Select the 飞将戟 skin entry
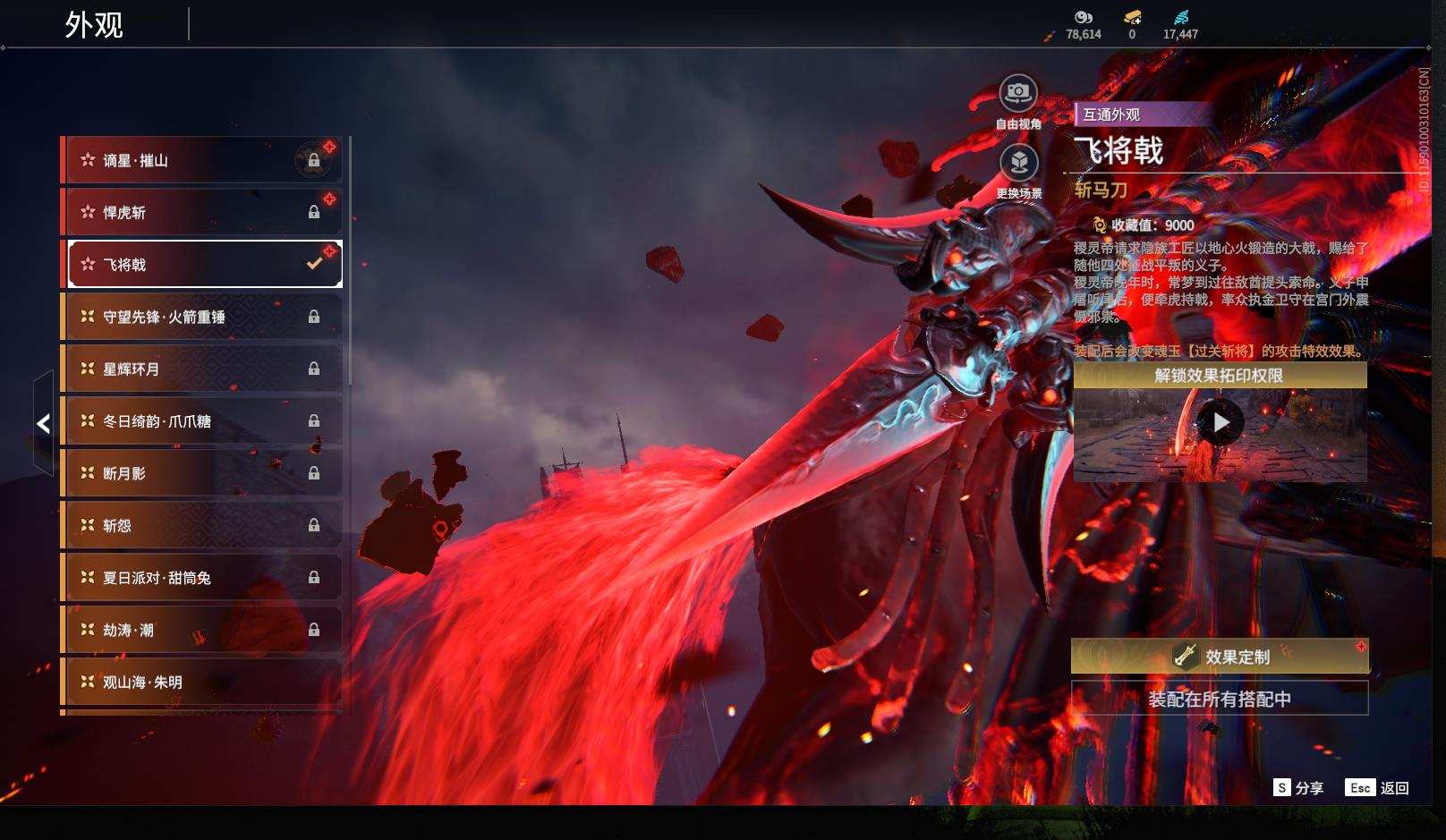The image size is (1446, 840). pyautogui.click(x=201, y=264)
